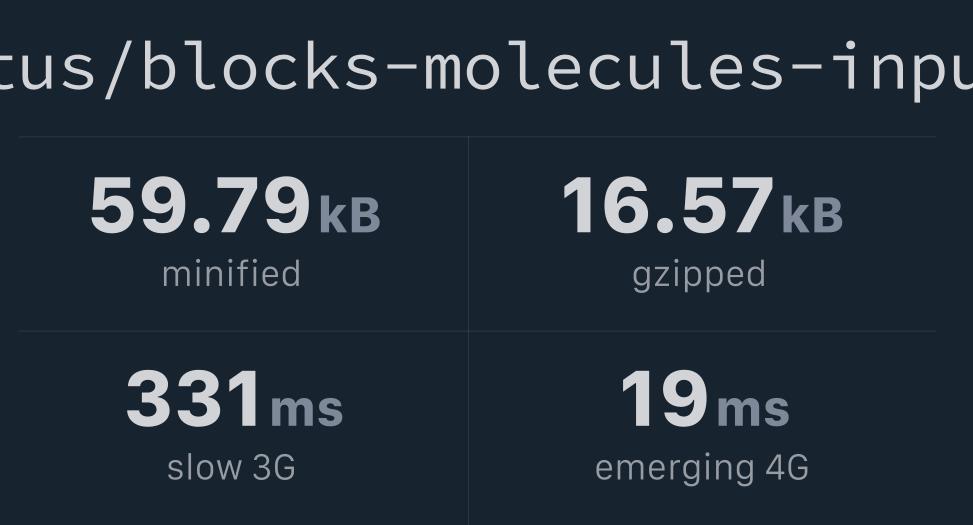Click the 331 download time value
973x525 pixels.
point(193,398)
